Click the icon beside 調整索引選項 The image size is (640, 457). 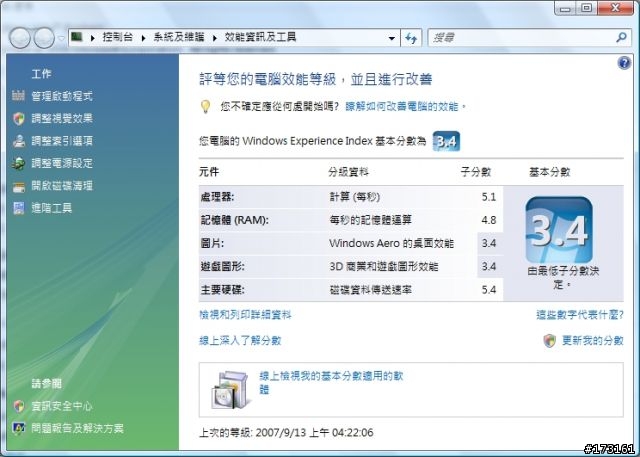coord(19,141)
